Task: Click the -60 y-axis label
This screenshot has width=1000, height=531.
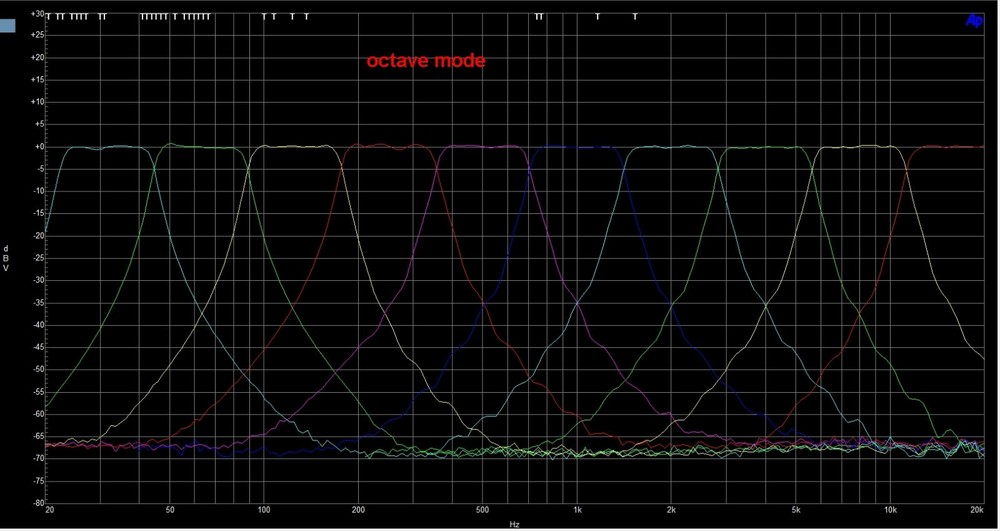Action: 38,414
